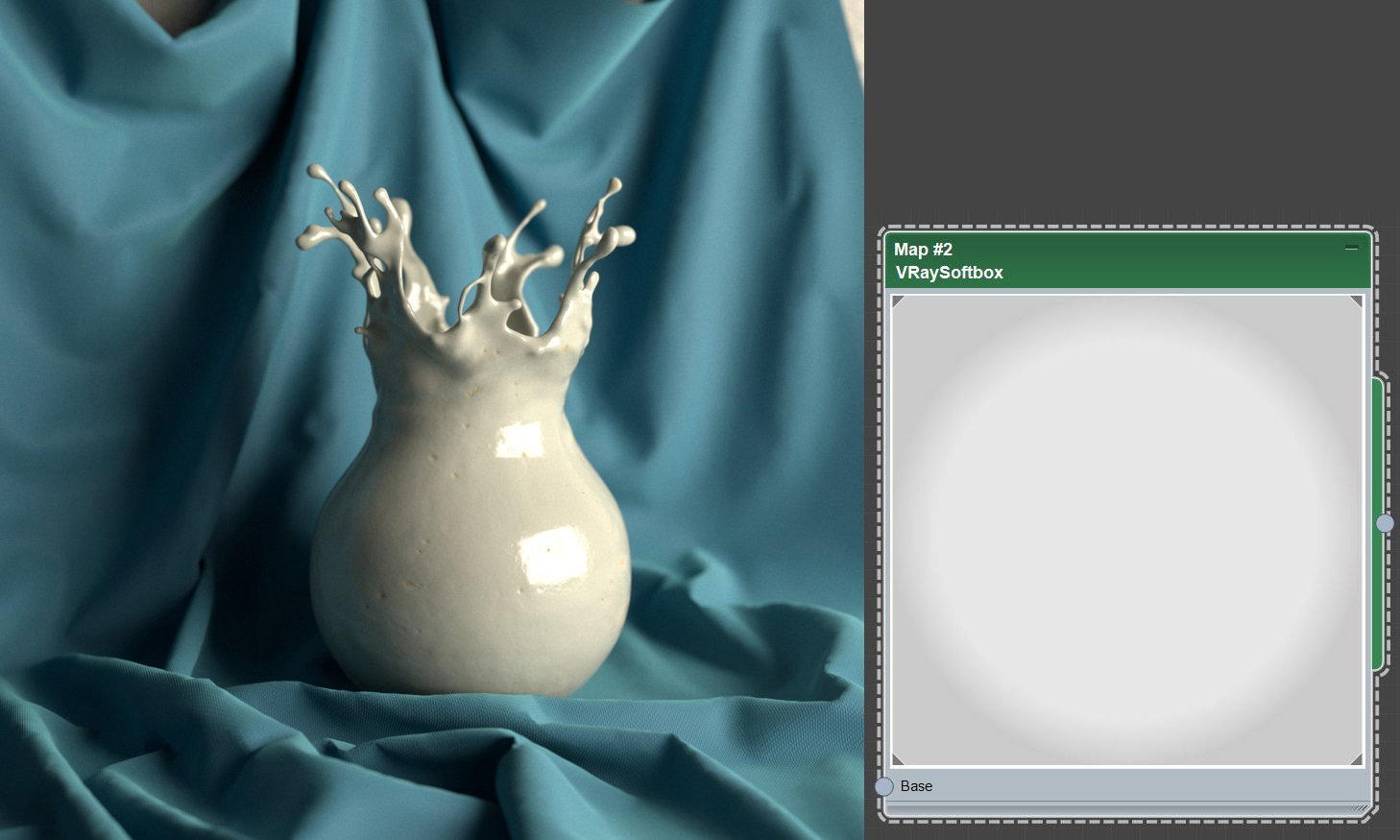Click bottom-right resize triangle of softbox preview

pyautogui.click(x=1354, y=758)
